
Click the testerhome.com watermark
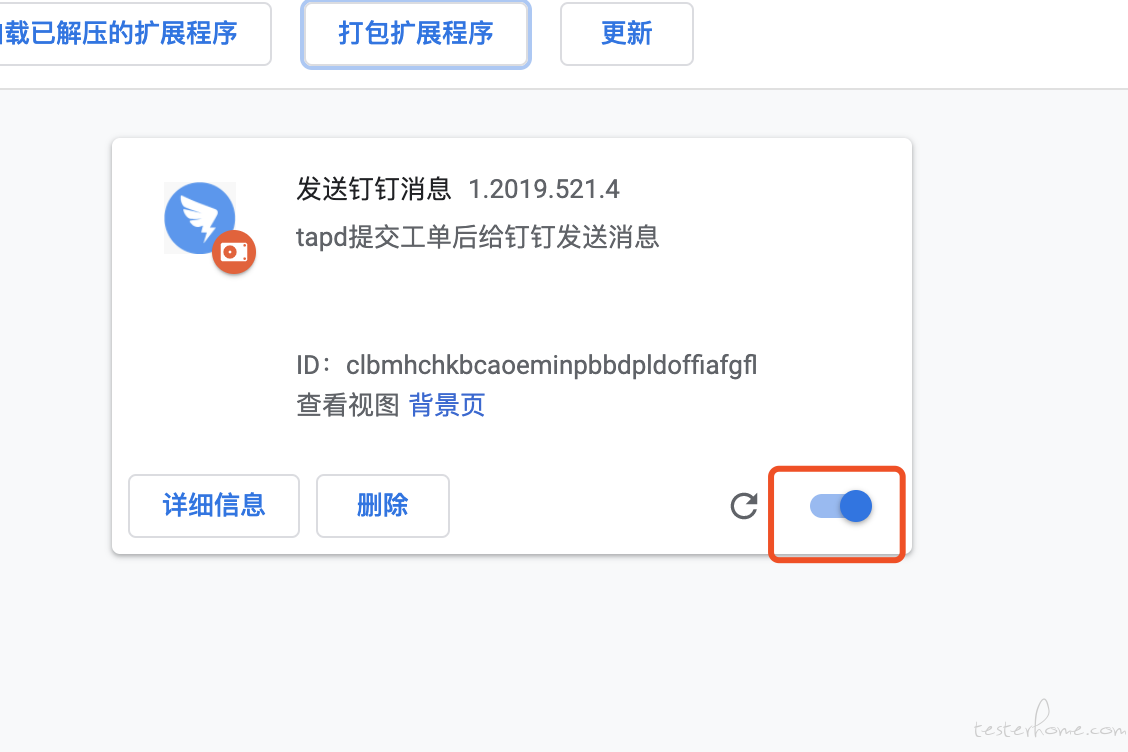[1050, 723]
